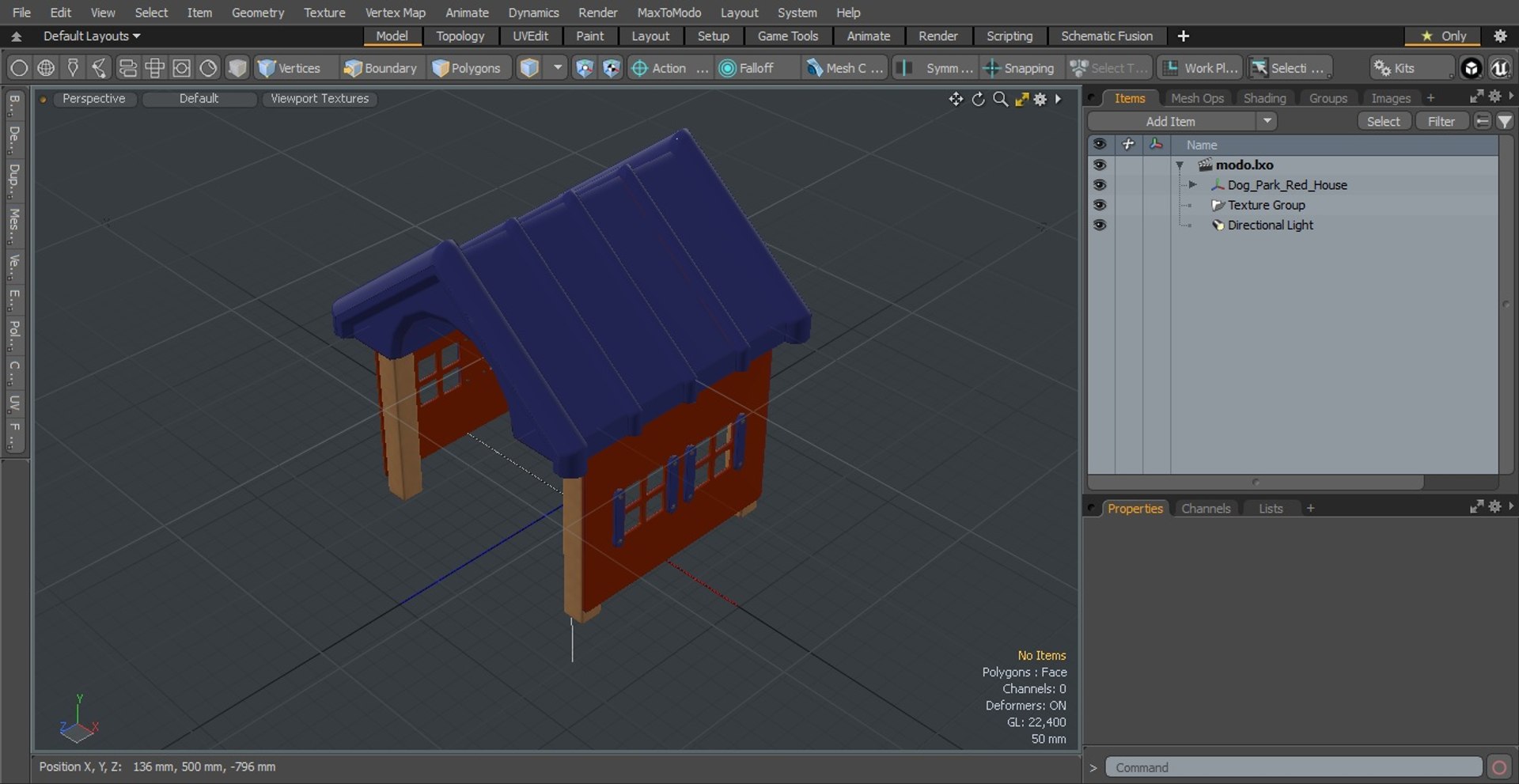Image resolution: width=1519 pixels, height=784 pixels.
Task: Click the square-with-circle icon in toolbar
Action: (x=181, y=68)
